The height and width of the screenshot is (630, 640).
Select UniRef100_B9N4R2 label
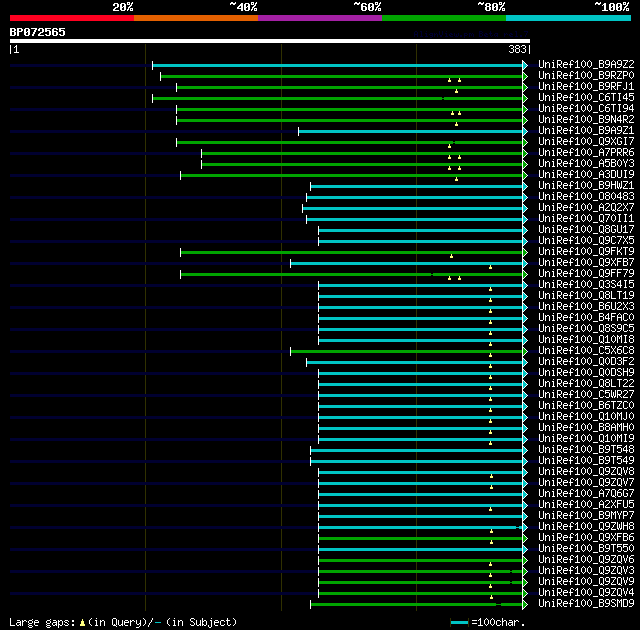point(586,120)
